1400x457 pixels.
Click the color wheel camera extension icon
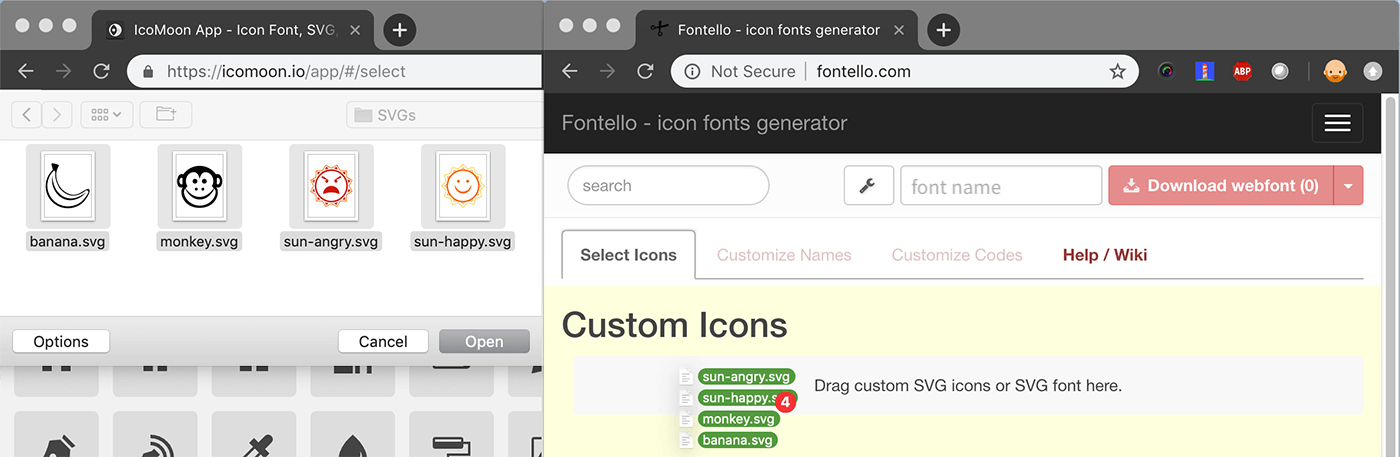pyautogui.click(x=1166, y=71)
